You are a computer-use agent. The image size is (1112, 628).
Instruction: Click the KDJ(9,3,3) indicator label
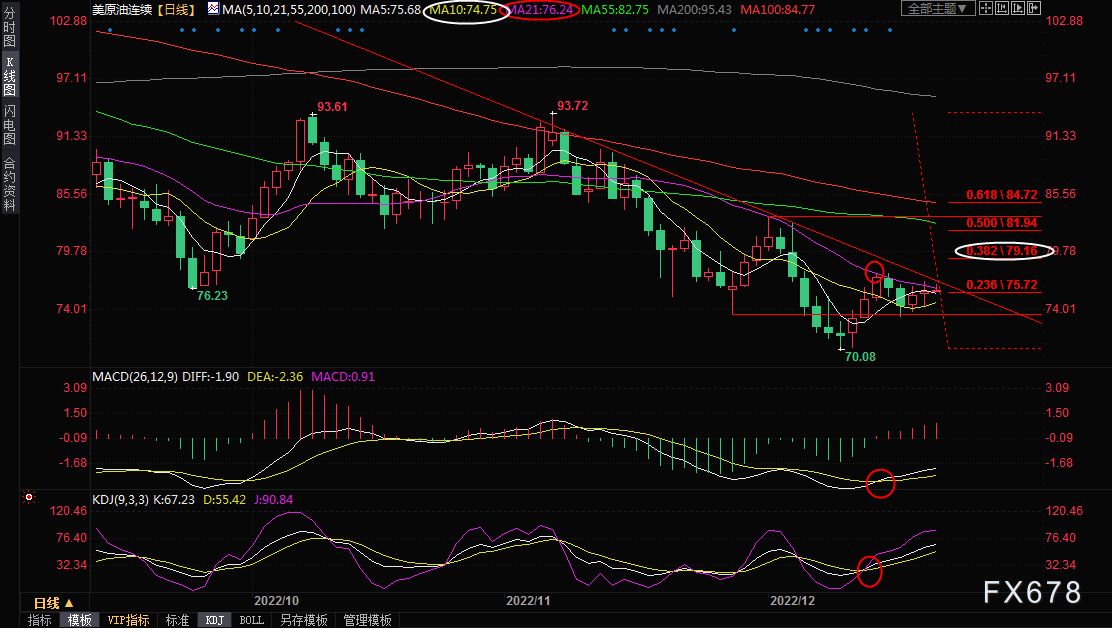tap(121, 499)
